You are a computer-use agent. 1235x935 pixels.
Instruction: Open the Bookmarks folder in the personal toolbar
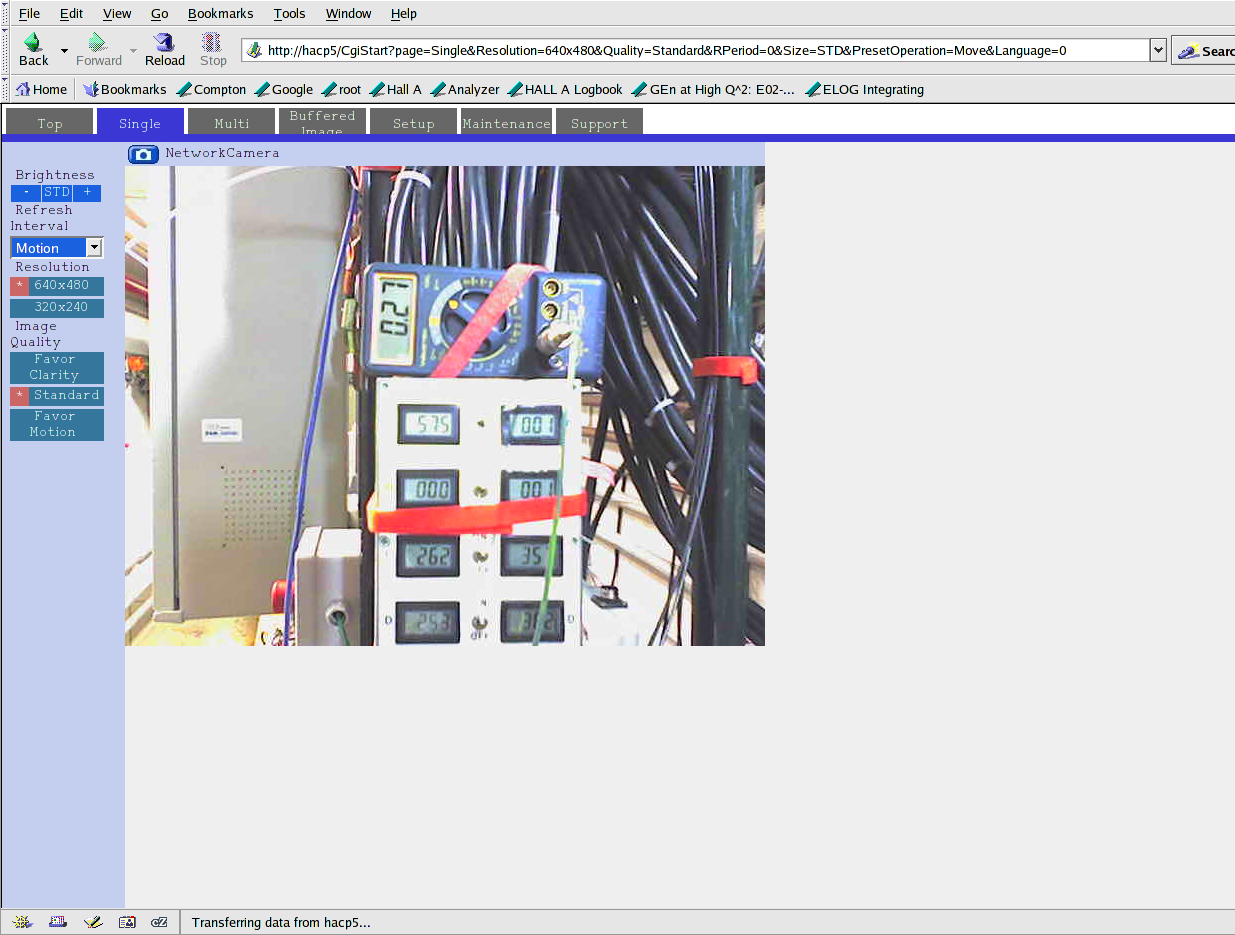124,89
